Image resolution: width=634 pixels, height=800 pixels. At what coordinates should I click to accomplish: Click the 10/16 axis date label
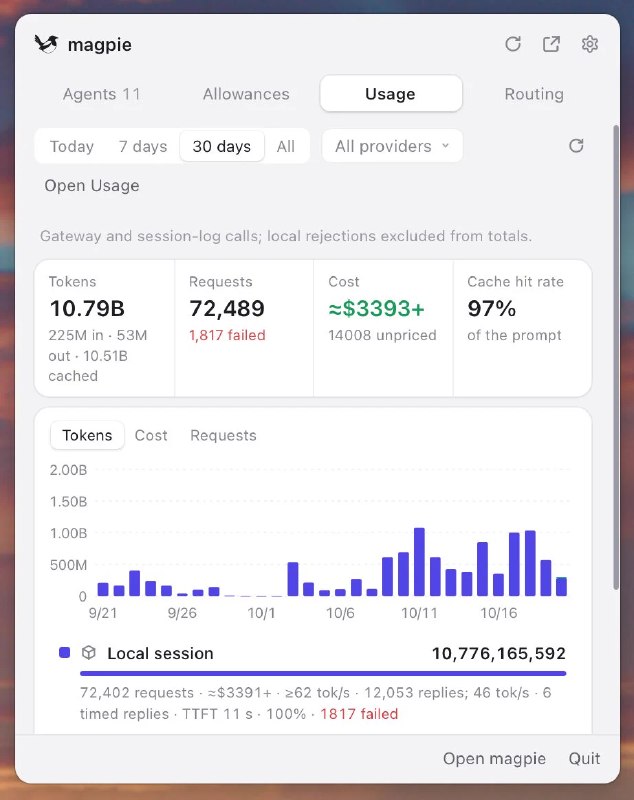[x=499, y=613]
